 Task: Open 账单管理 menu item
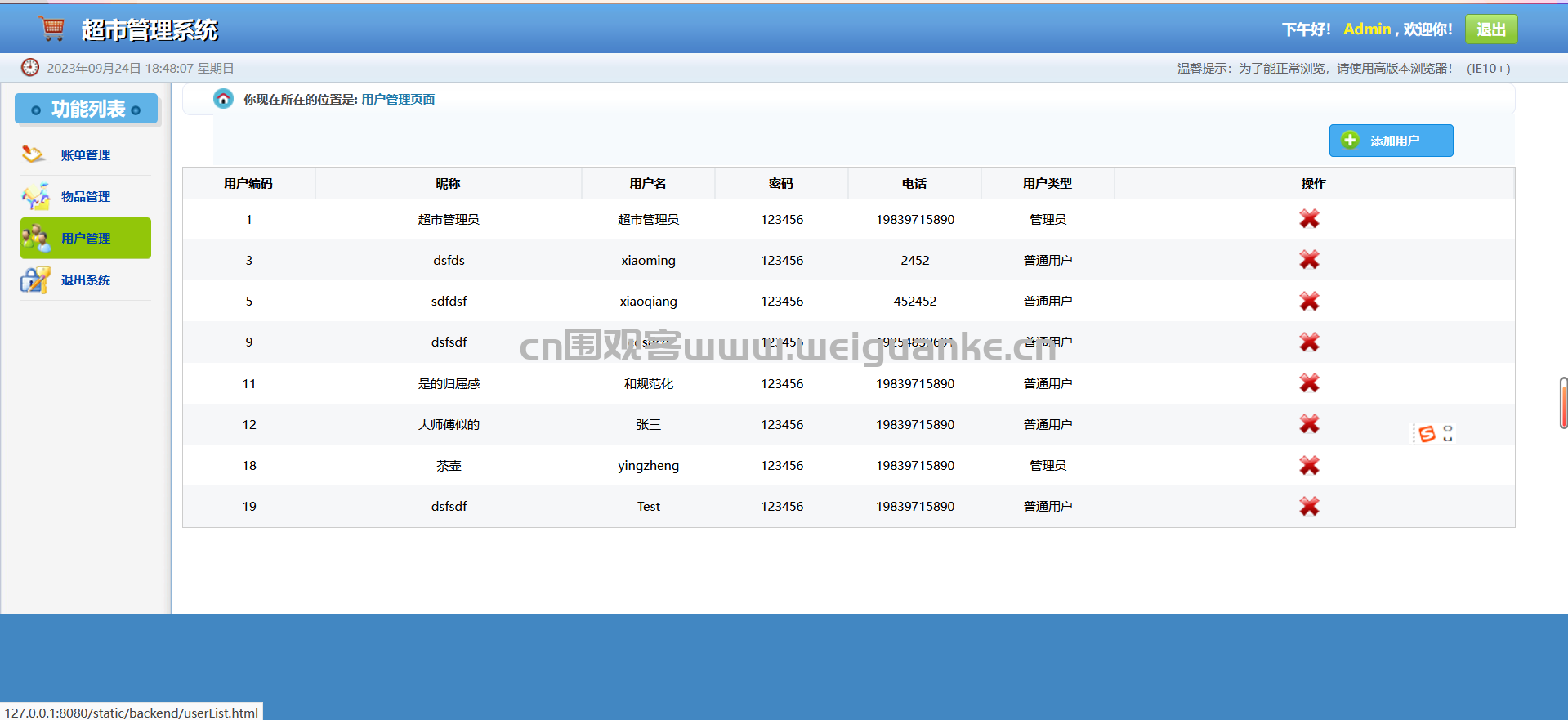[86, 154]
